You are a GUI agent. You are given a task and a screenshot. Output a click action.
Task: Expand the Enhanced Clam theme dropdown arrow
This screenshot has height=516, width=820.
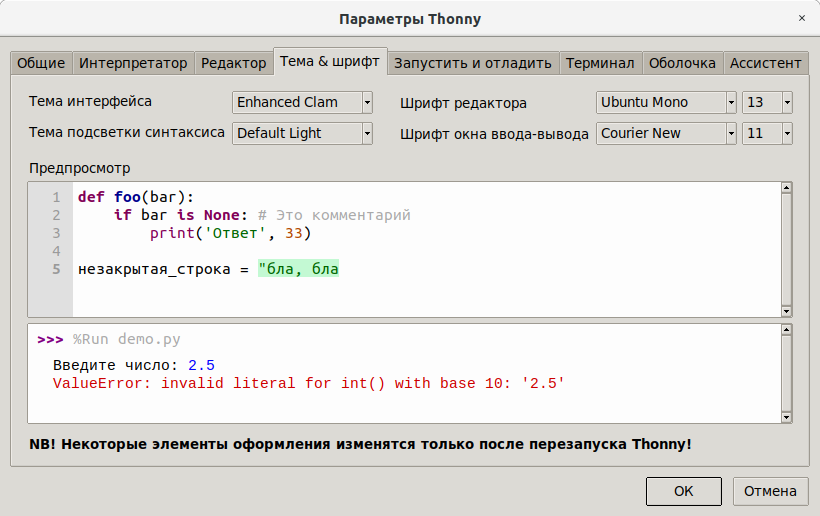coord(367,102)
